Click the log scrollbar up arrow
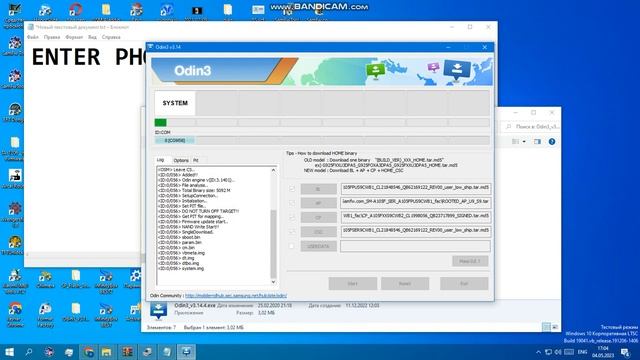 [273, 170]
